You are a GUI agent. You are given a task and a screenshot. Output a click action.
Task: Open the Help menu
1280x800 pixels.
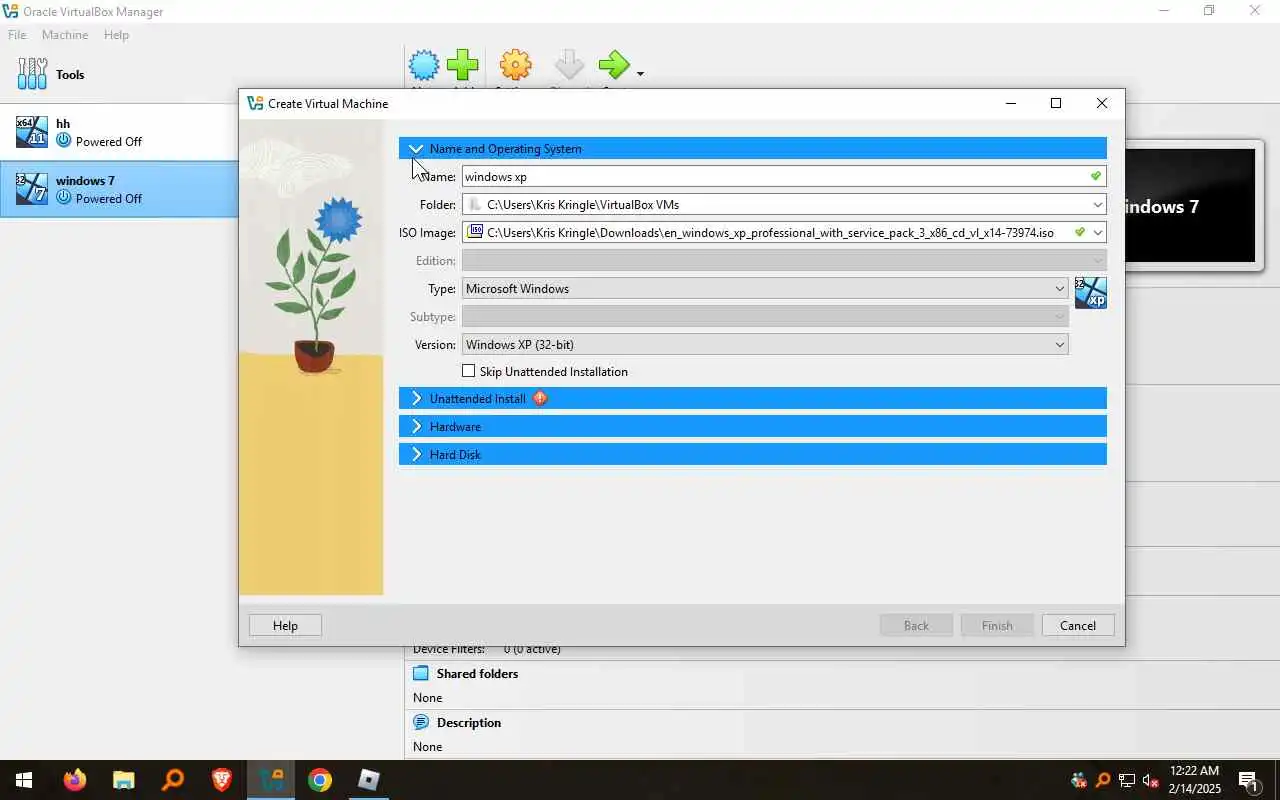(116, 35)
